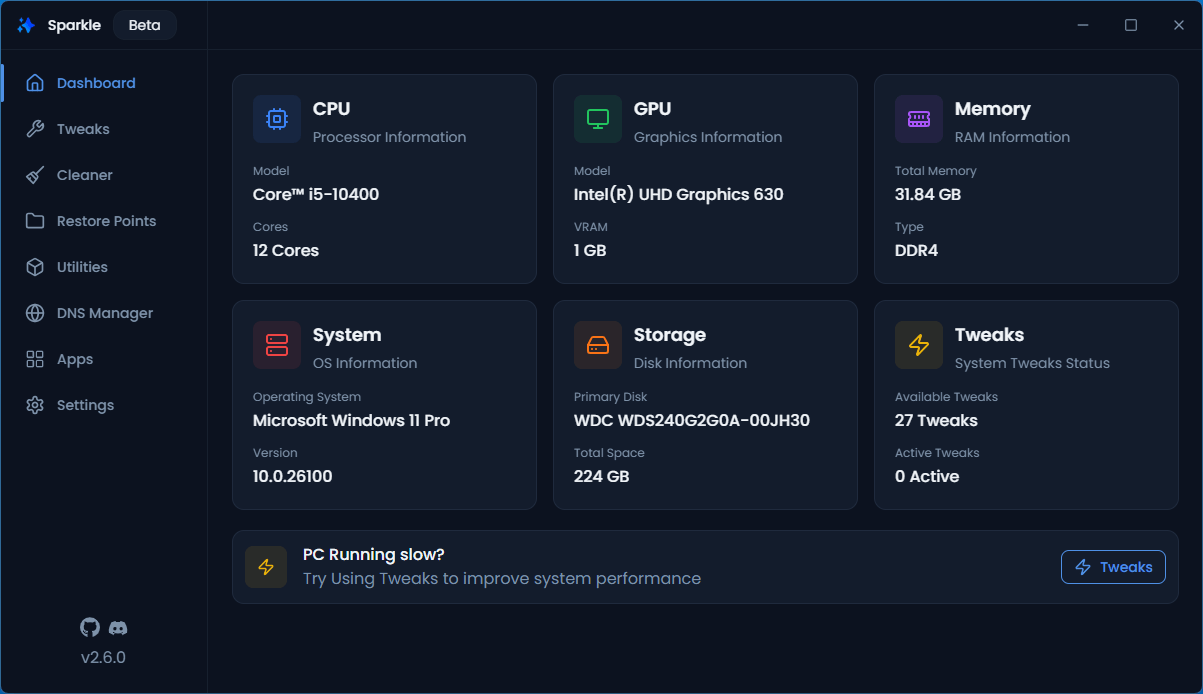Screen dimensions: 1203x694
Task: Click the Dashboard home icon in sidebar
Action: pos(35,83)
